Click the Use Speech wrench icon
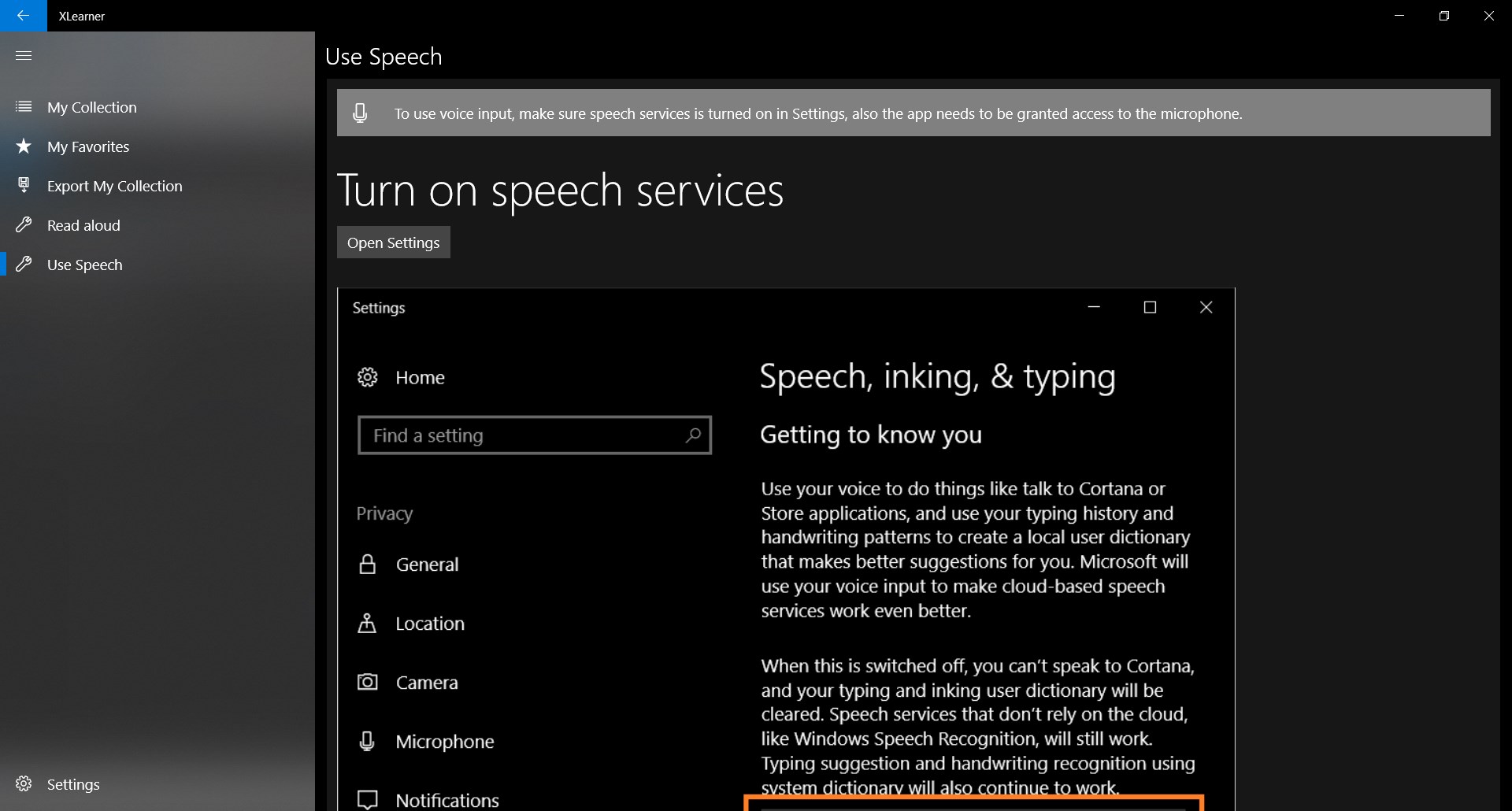The height and width of the screenshot is (811, 1512). point(24,265)
